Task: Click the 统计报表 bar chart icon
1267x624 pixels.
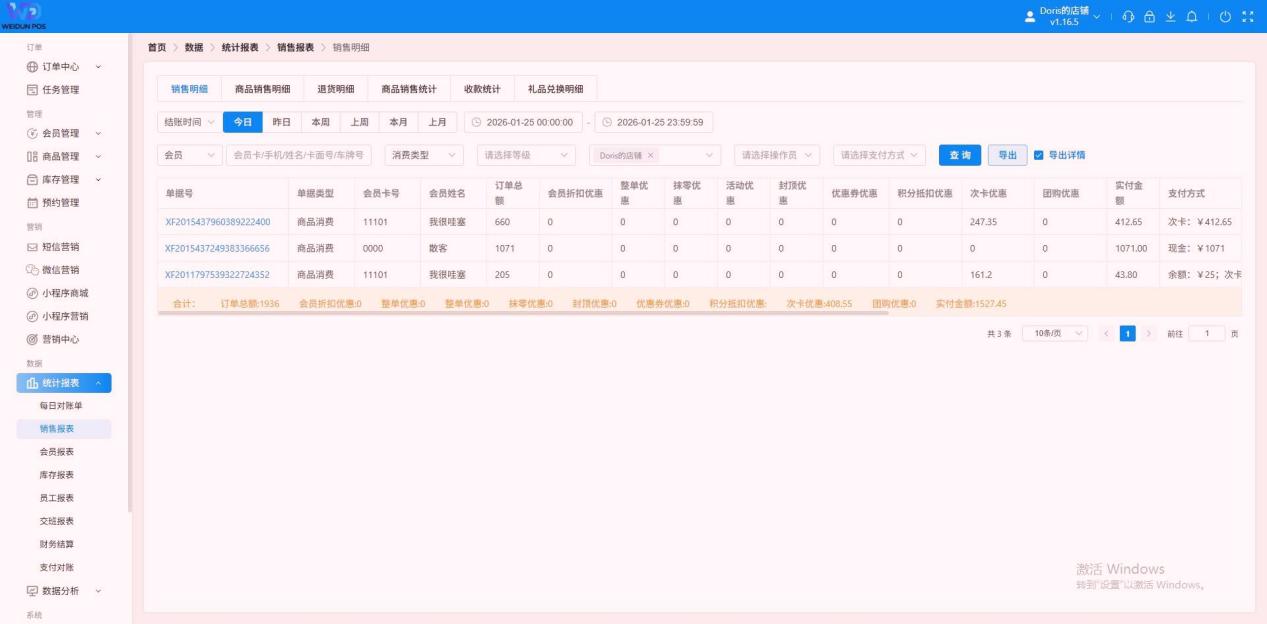Action: [32, 383]
